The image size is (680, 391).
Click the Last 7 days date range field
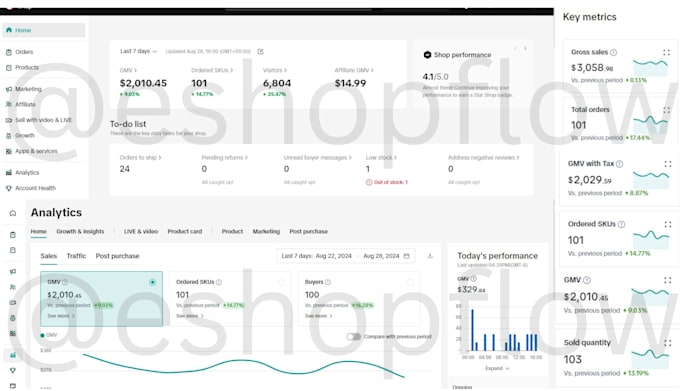click(x=345, y=256)
